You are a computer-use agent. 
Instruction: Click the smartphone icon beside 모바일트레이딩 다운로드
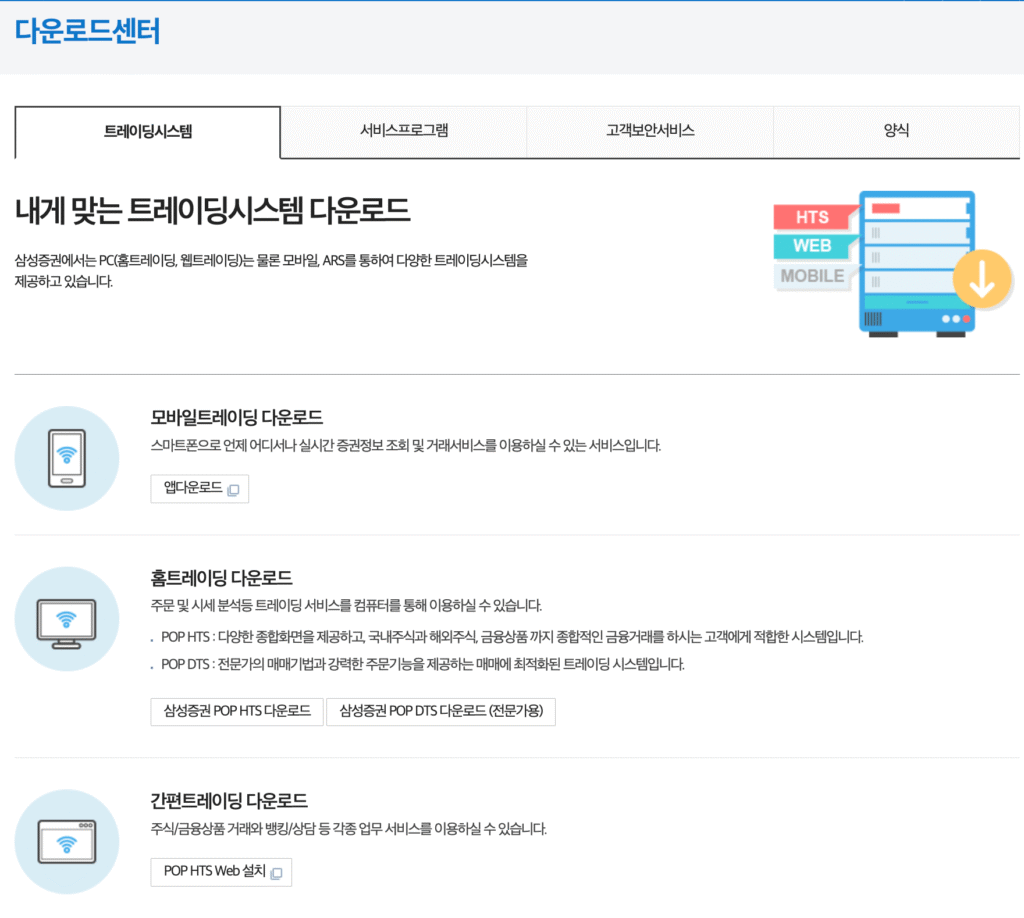(x=66, y=457)
